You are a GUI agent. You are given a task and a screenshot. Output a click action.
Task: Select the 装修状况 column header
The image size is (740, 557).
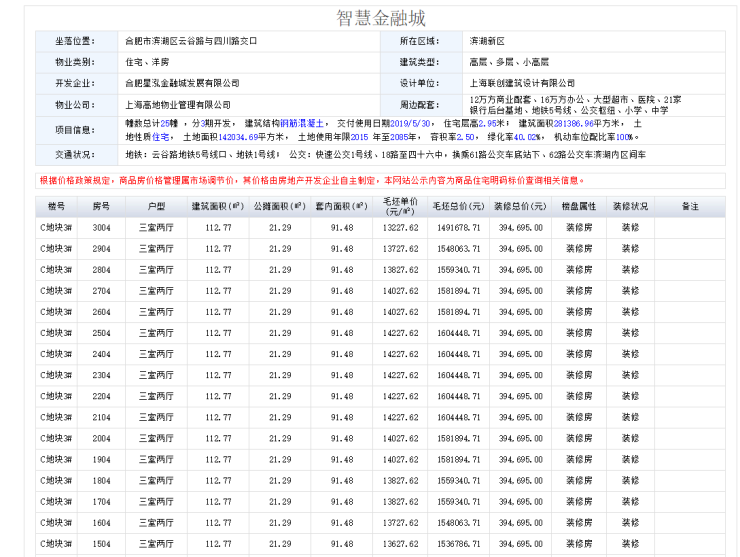click(x=631, y=206)
